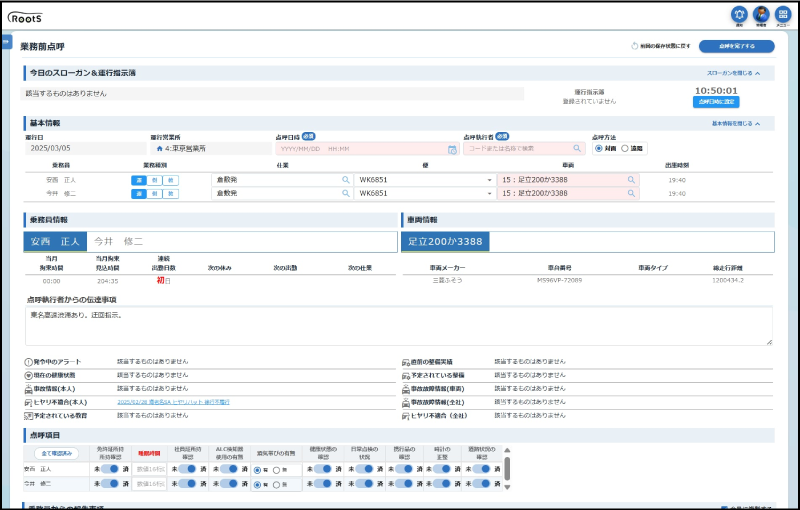The height and width of the screenshot is (510, 800).
Task: Expand the left sidebar handle
Action: coord(6,42)
